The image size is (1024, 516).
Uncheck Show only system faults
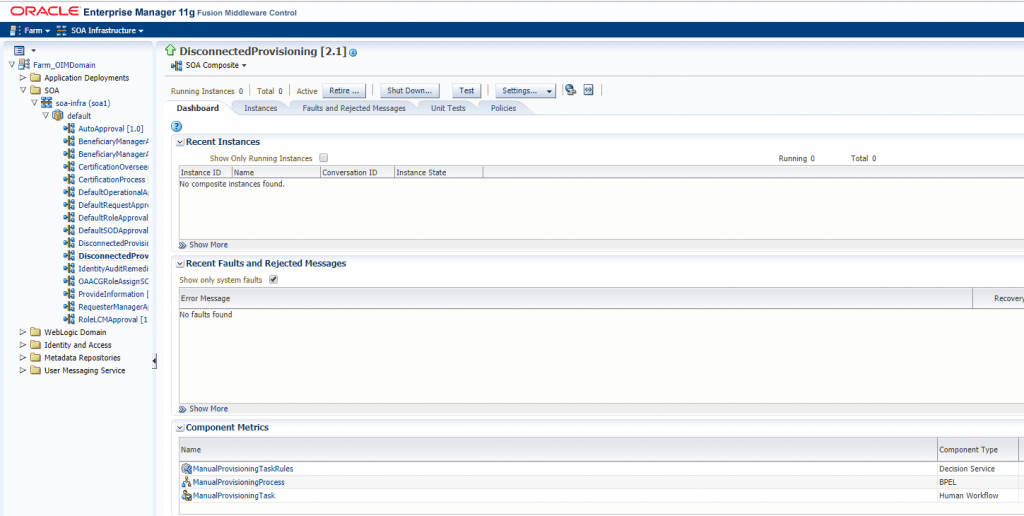point(273,280)
